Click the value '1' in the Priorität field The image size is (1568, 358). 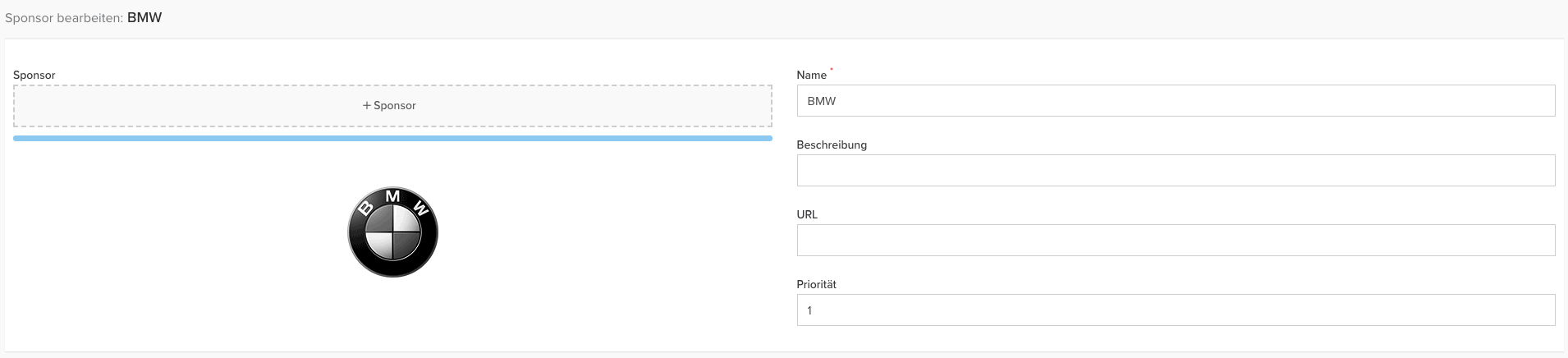tap(809, 311)
